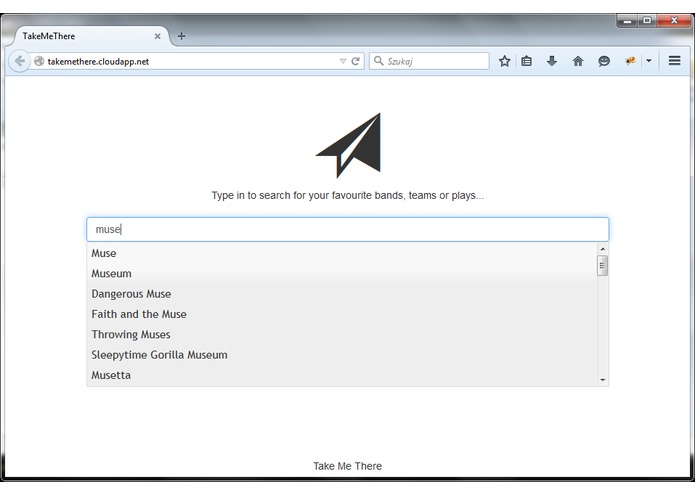The image size is (695, 494).
Task: Close the Firefox window
Action: tap(674, 21)
